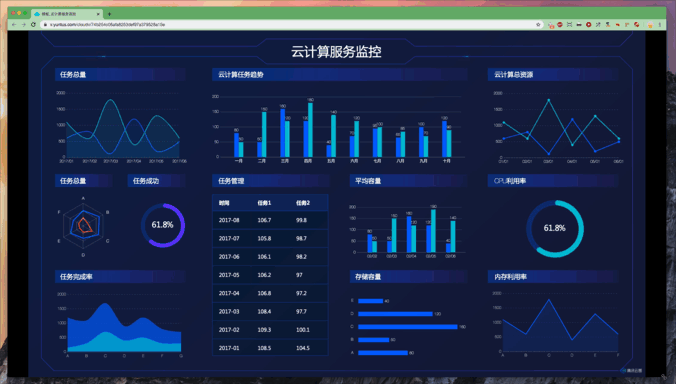Screen dimensions: 676x384
Task: Click the 存储容量 panel header
Action: (408, 277)
